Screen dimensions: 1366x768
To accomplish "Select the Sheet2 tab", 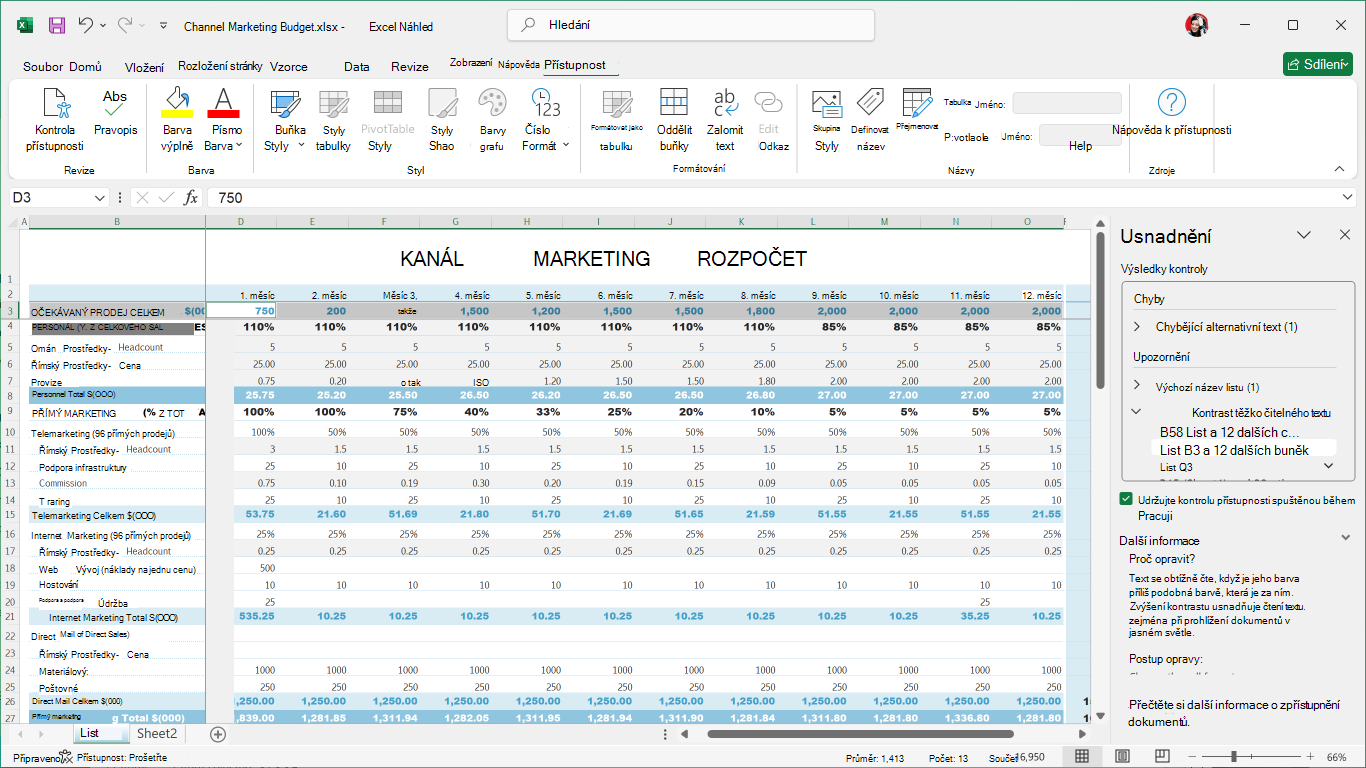I will point(157,734).
